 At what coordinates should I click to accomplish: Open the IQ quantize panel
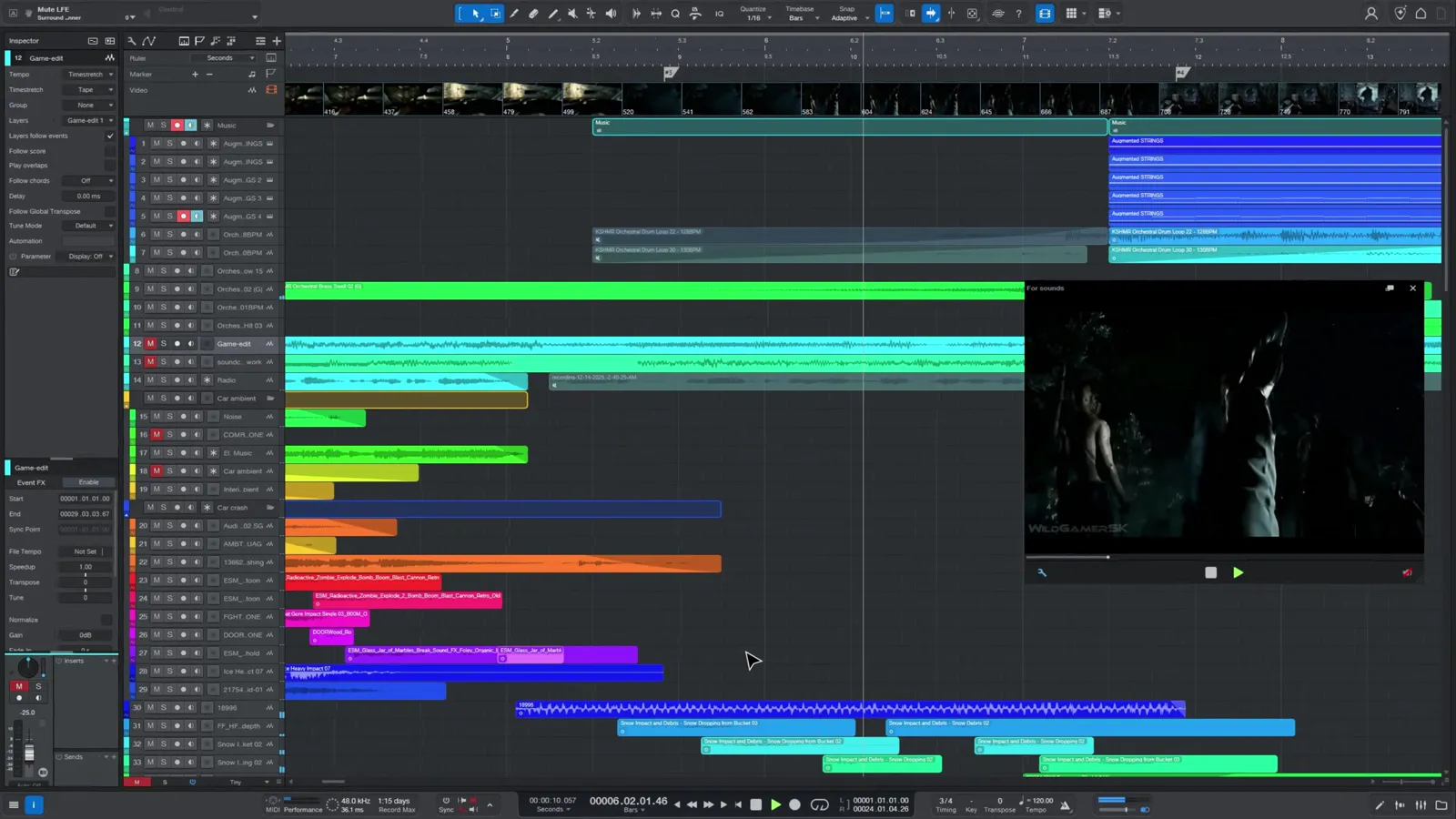(719, 14)
